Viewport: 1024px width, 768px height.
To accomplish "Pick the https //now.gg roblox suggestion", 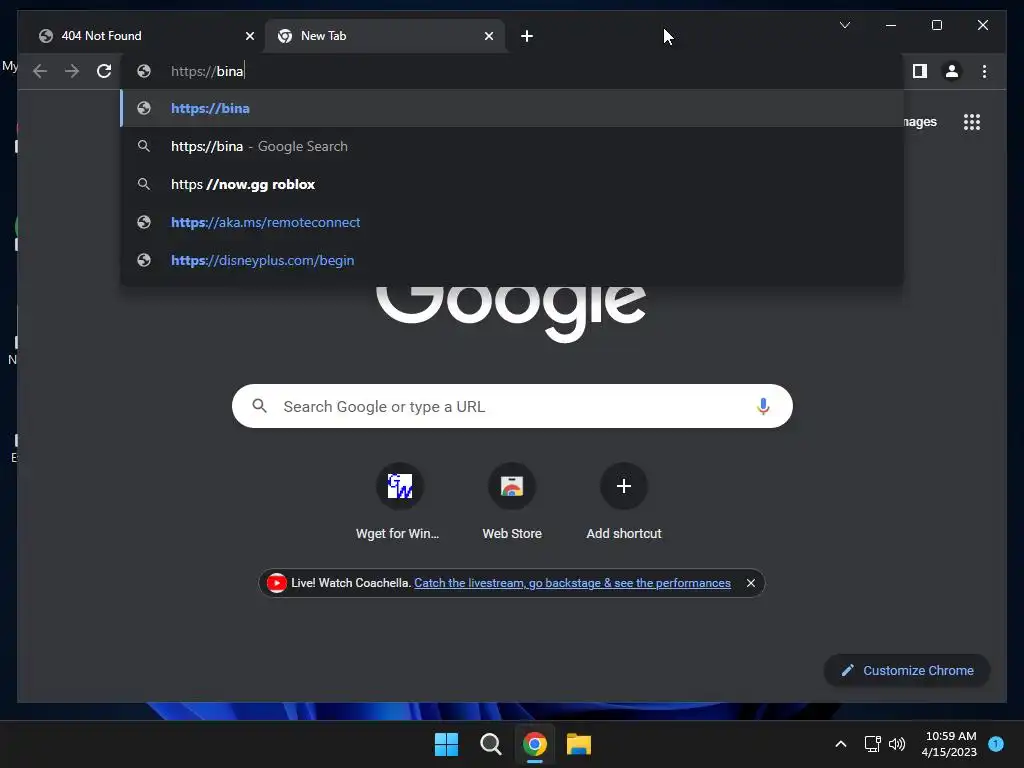I will coord(512,184).
